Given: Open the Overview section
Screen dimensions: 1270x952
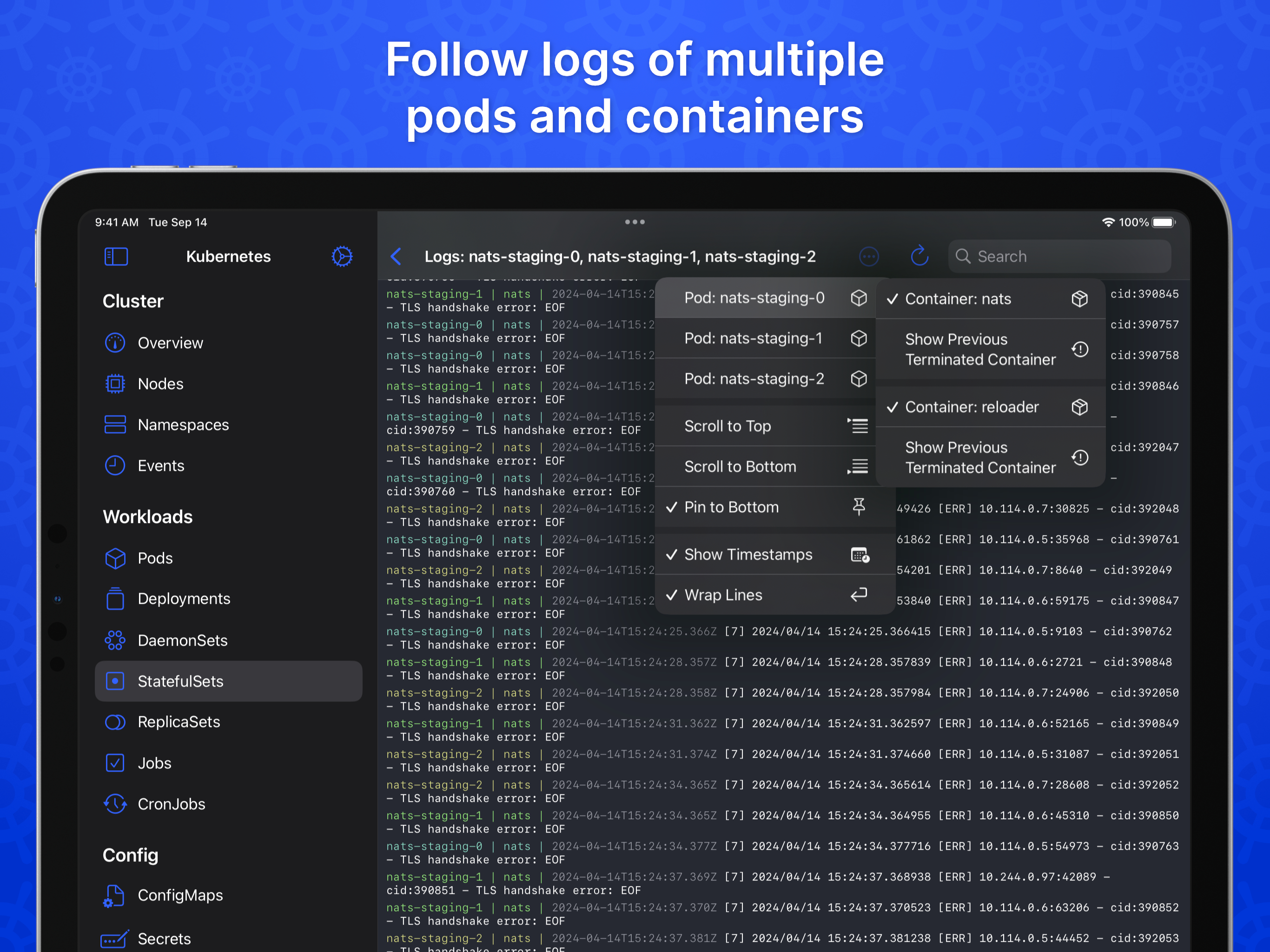Looking at the screenshot, I should point(229,343).
